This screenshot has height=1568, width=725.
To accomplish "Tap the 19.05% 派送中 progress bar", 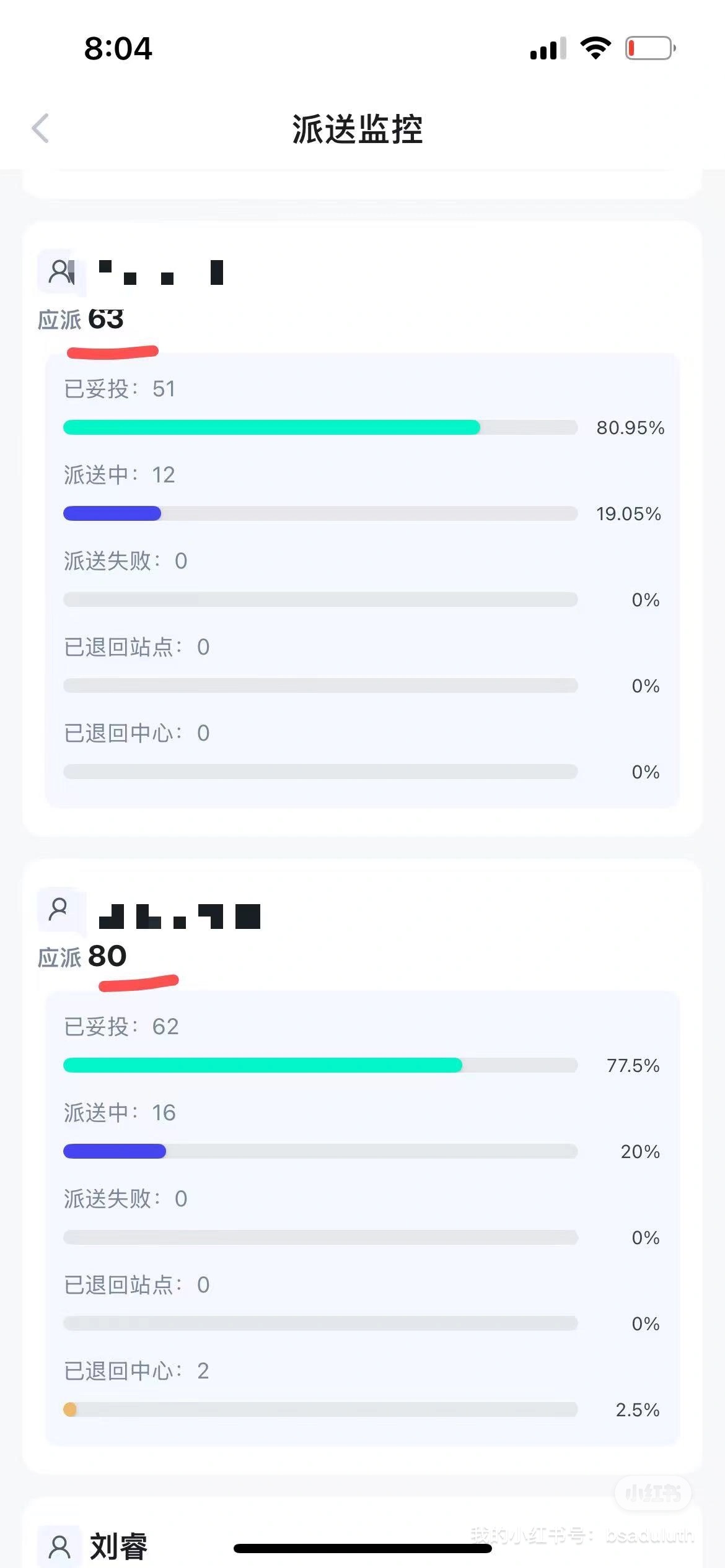I will (320, 513).
